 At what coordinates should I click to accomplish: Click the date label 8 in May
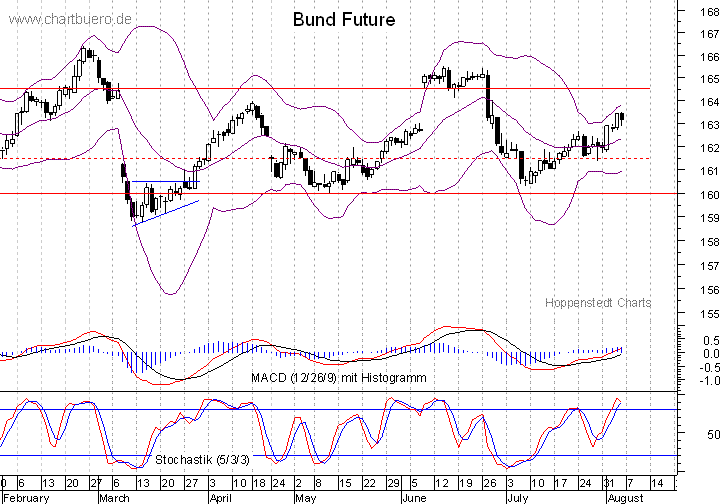318,484
